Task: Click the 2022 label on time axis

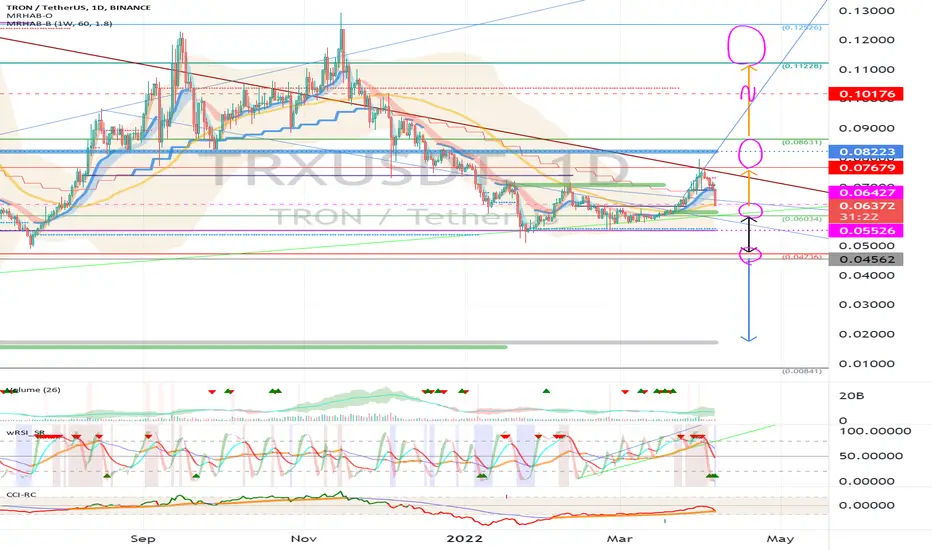Action: click(x=464, y=539)
